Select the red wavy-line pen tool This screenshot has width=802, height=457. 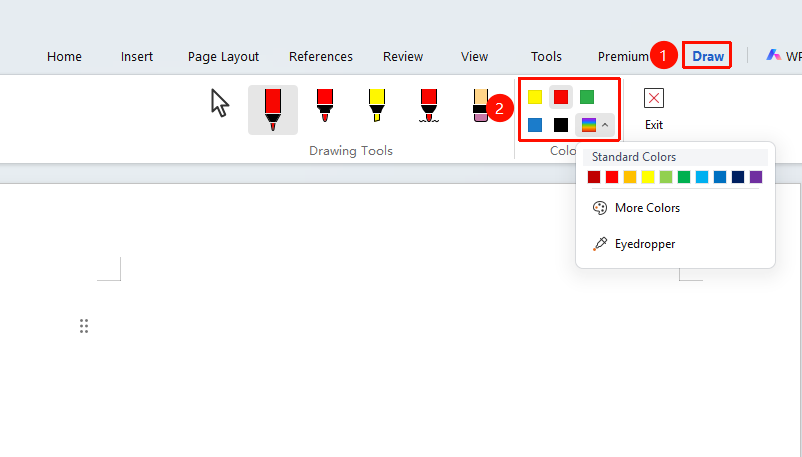429,105
